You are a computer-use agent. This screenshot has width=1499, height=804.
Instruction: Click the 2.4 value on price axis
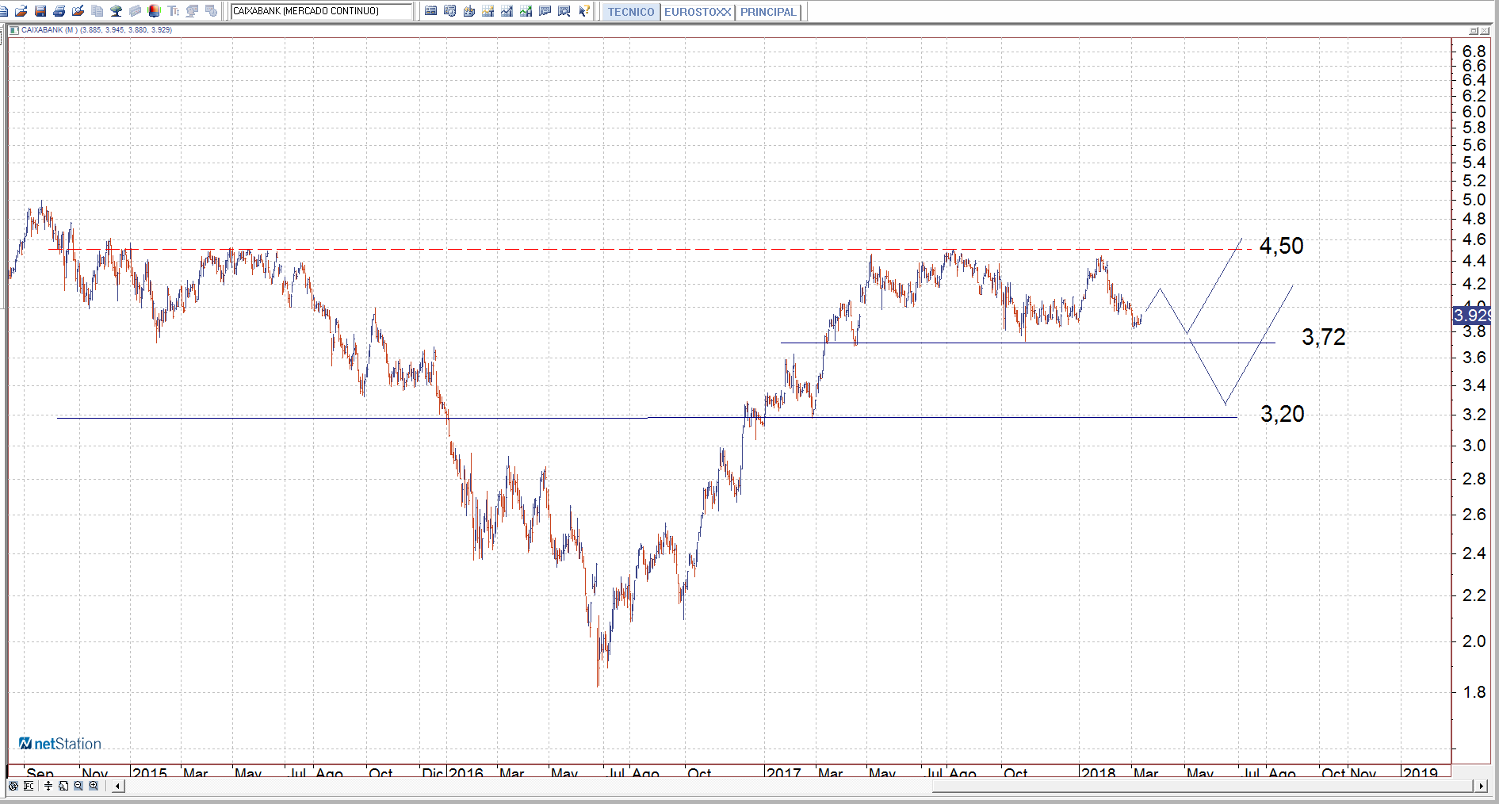pyautogui.click(x=1472, y=554)
